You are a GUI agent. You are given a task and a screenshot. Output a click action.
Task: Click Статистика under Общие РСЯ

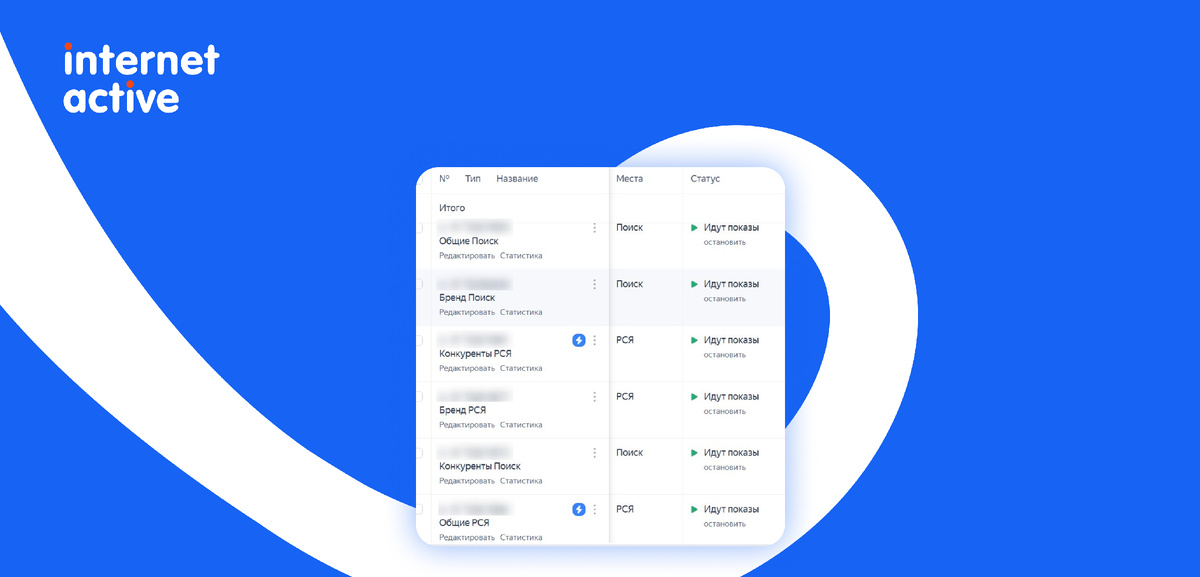pos(521,537)
